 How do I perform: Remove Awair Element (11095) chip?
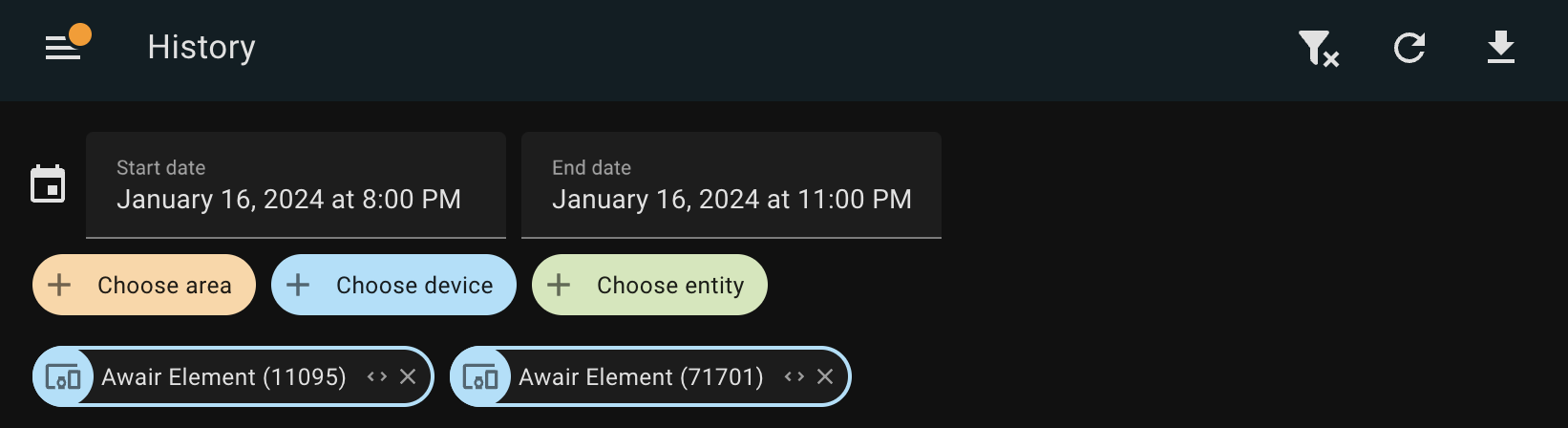coord(408,376)
